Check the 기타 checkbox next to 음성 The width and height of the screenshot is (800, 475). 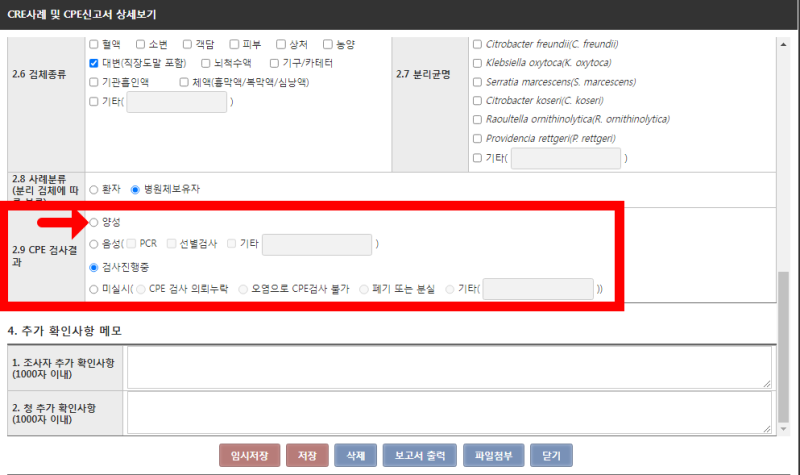point(232,243)
